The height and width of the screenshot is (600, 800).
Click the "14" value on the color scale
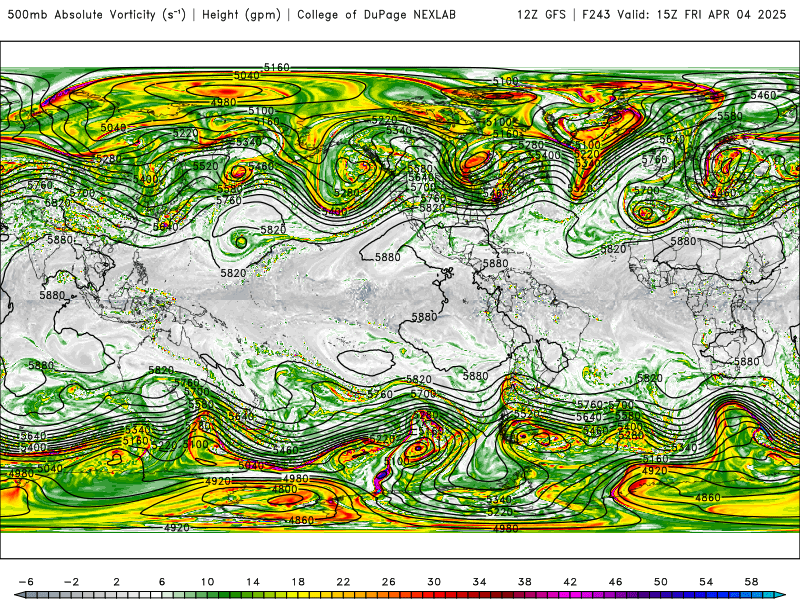253,582
